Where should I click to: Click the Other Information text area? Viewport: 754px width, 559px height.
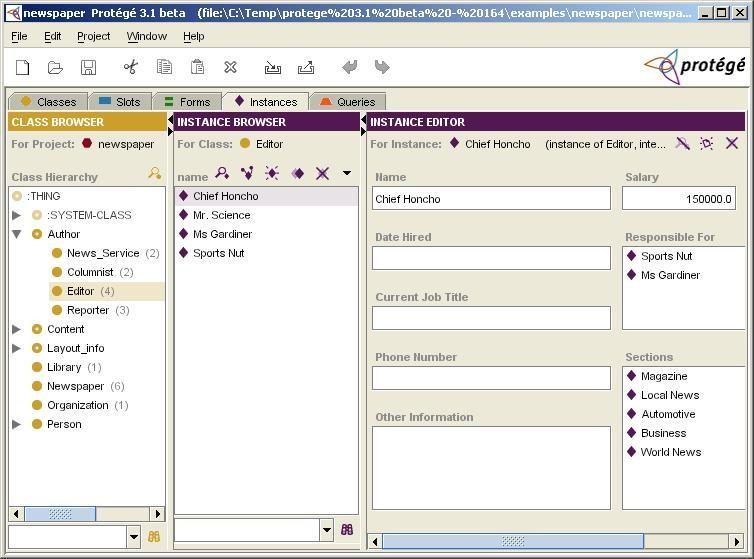[x=491, y=468]
